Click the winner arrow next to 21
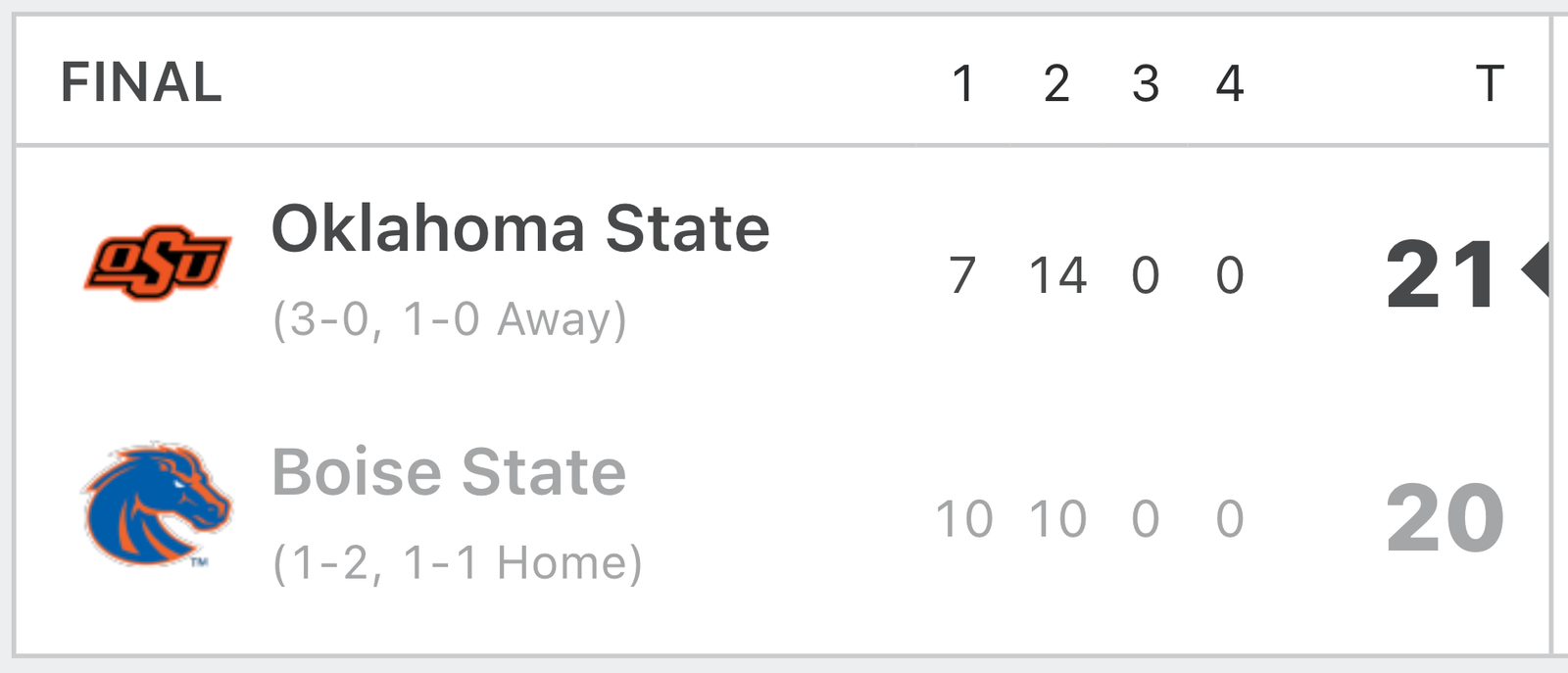 (x=1535, y=269)
